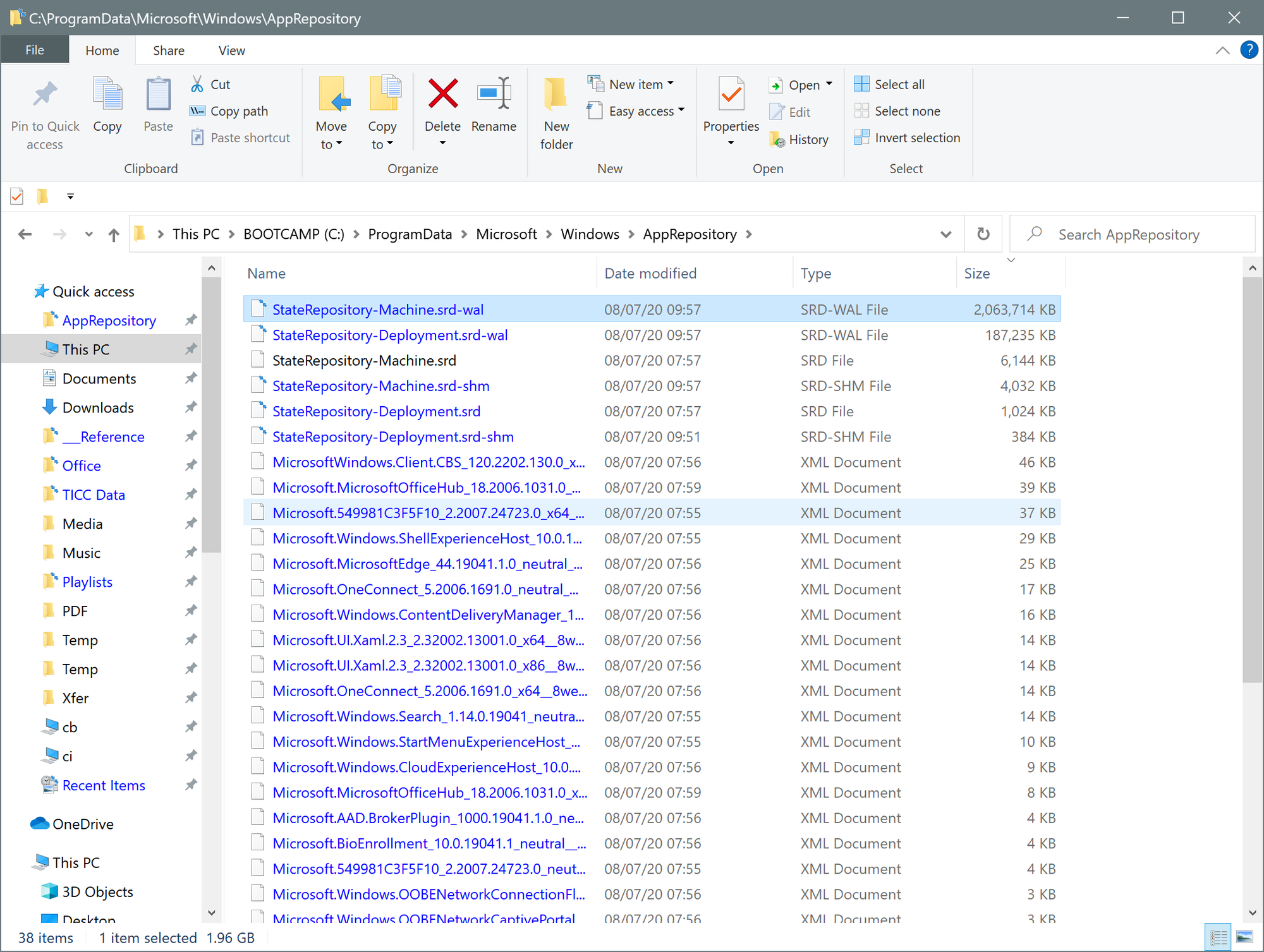Sort by the Size column header

click(x=1011, y=274)
